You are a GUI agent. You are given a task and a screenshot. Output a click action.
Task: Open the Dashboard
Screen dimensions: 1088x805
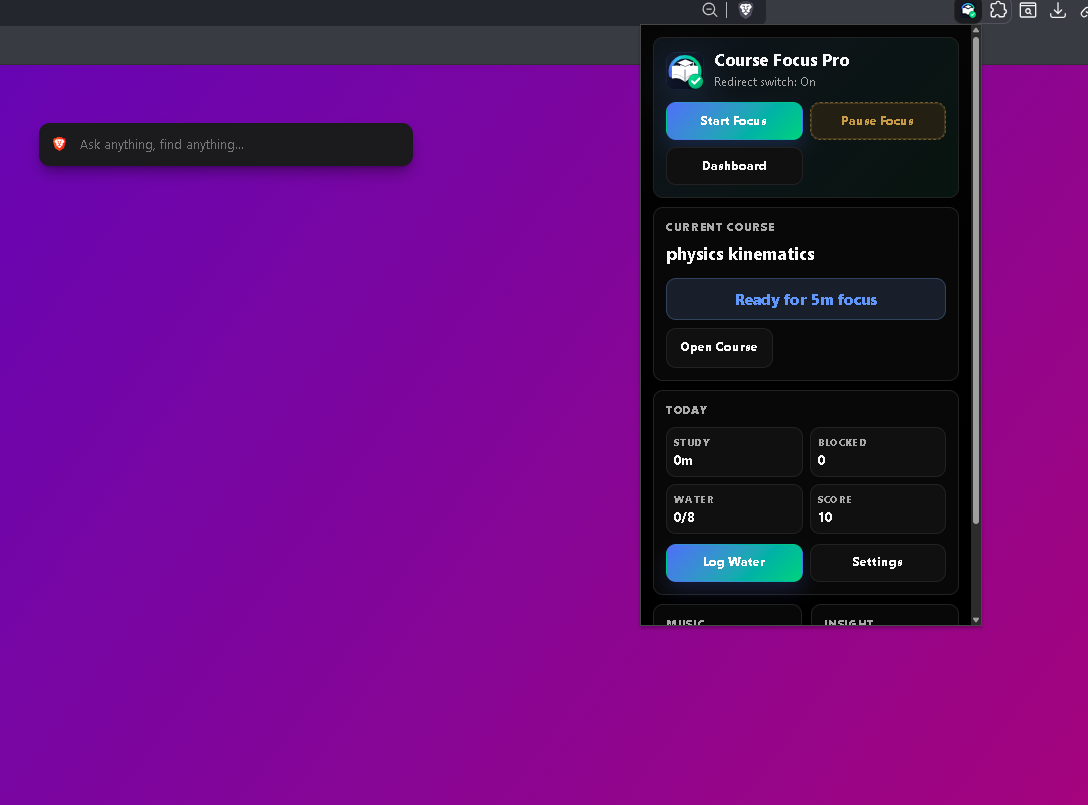[734, 166]
